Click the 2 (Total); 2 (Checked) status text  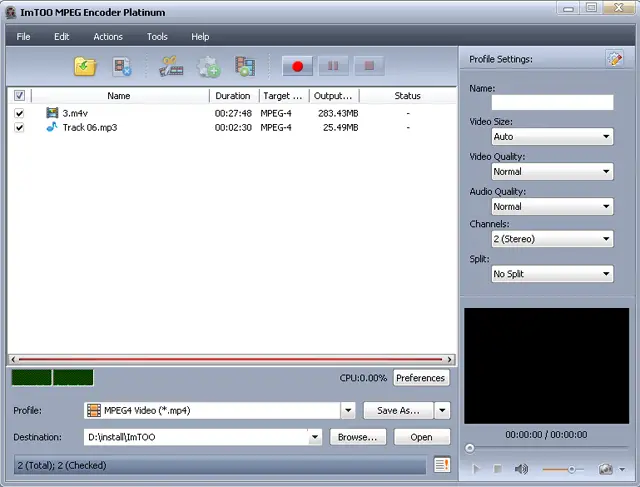coord(62,465)
